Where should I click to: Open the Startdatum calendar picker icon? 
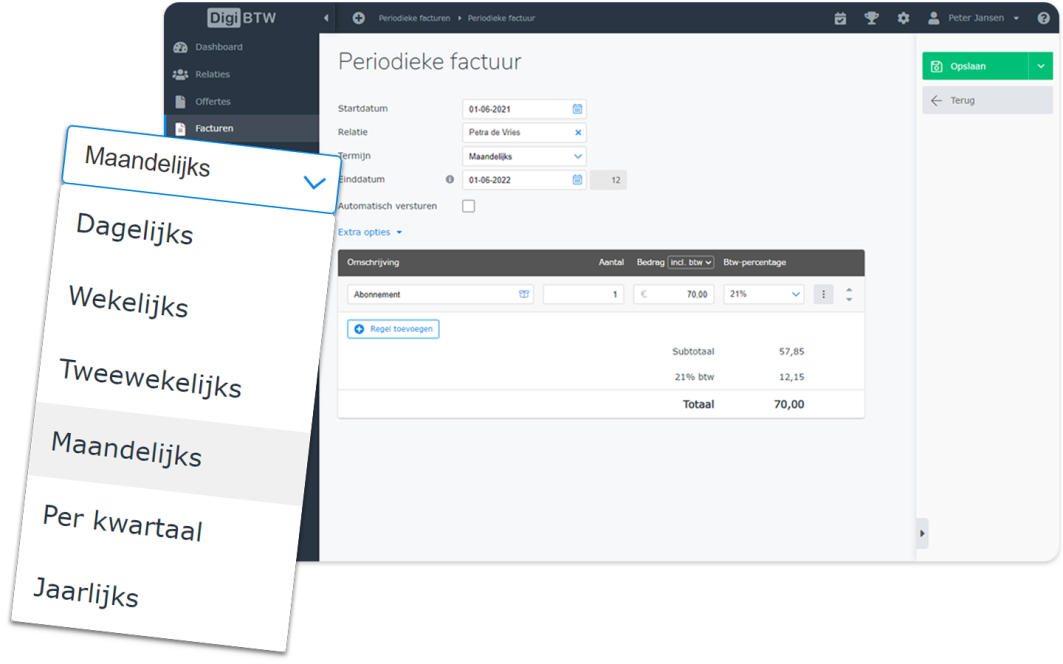tap(577, 109)
